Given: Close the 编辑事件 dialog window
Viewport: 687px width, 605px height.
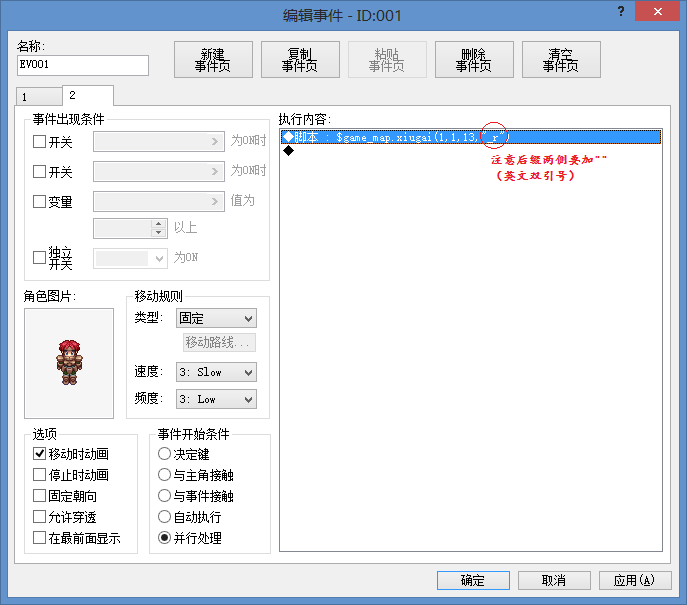Looking at the screenshot, I should tap(657, 11).
